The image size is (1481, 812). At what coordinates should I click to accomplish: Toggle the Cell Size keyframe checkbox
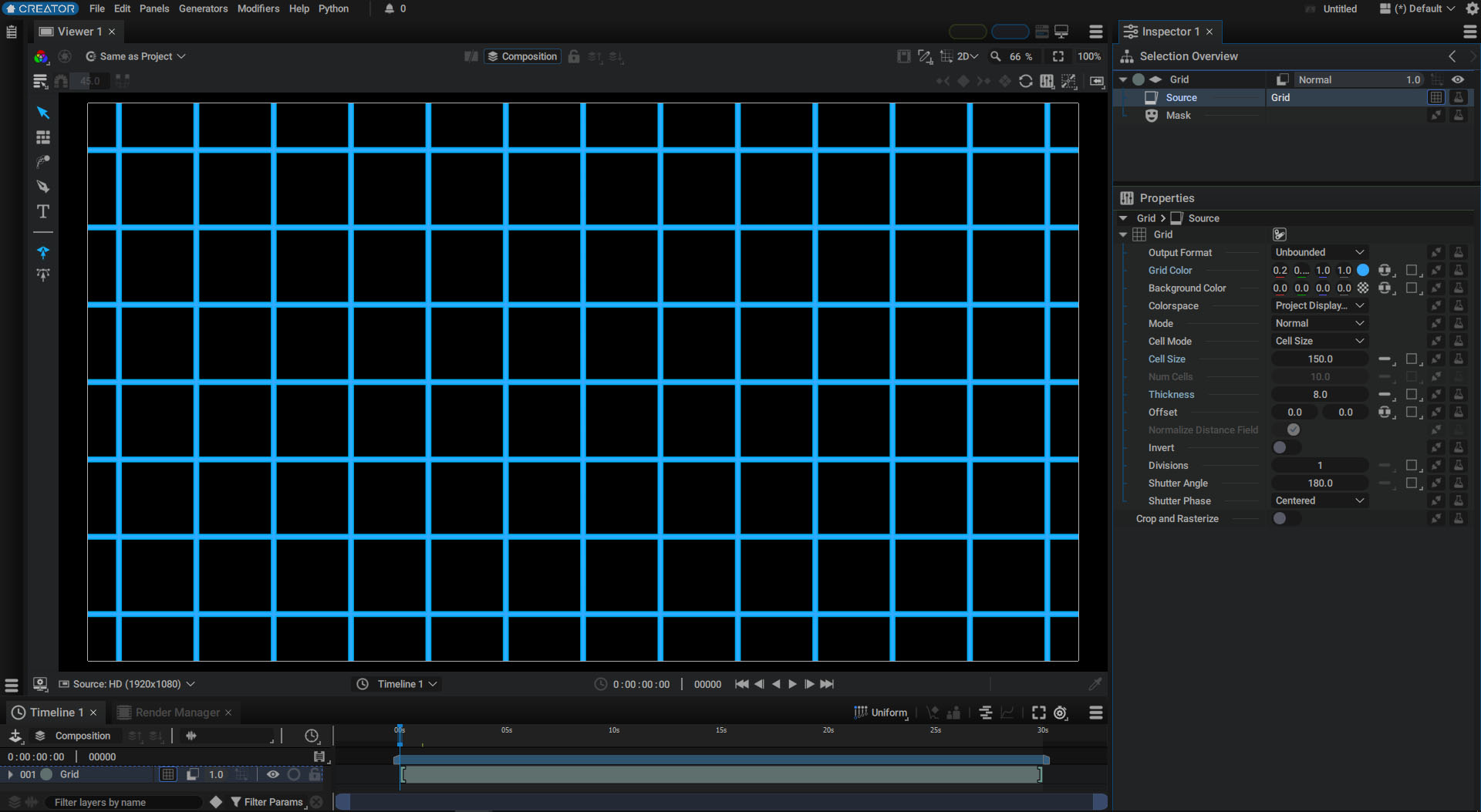point(1412,359)
